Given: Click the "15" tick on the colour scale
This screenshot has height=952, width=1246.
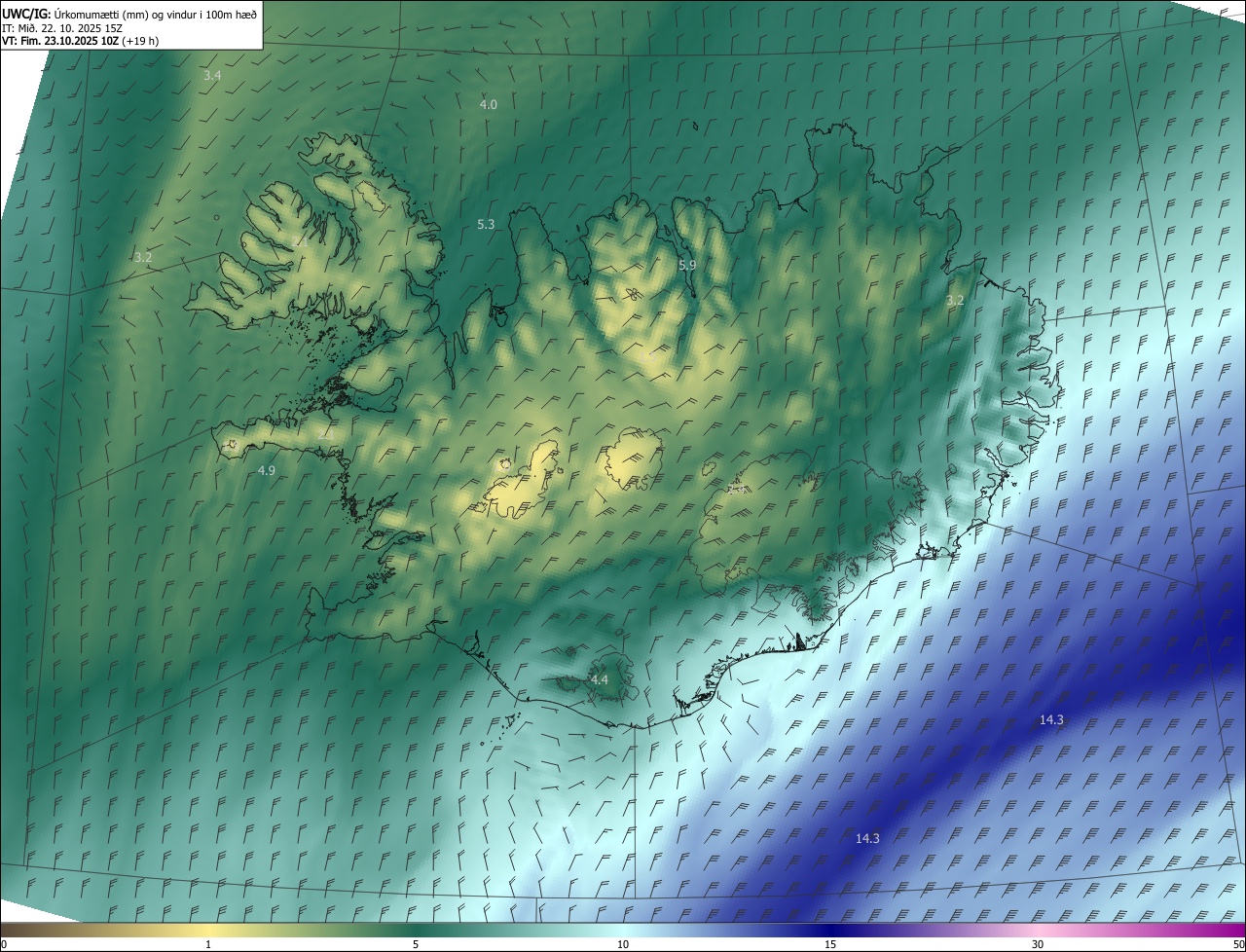Looking at the screenshot, I should (x=830, y=944).
